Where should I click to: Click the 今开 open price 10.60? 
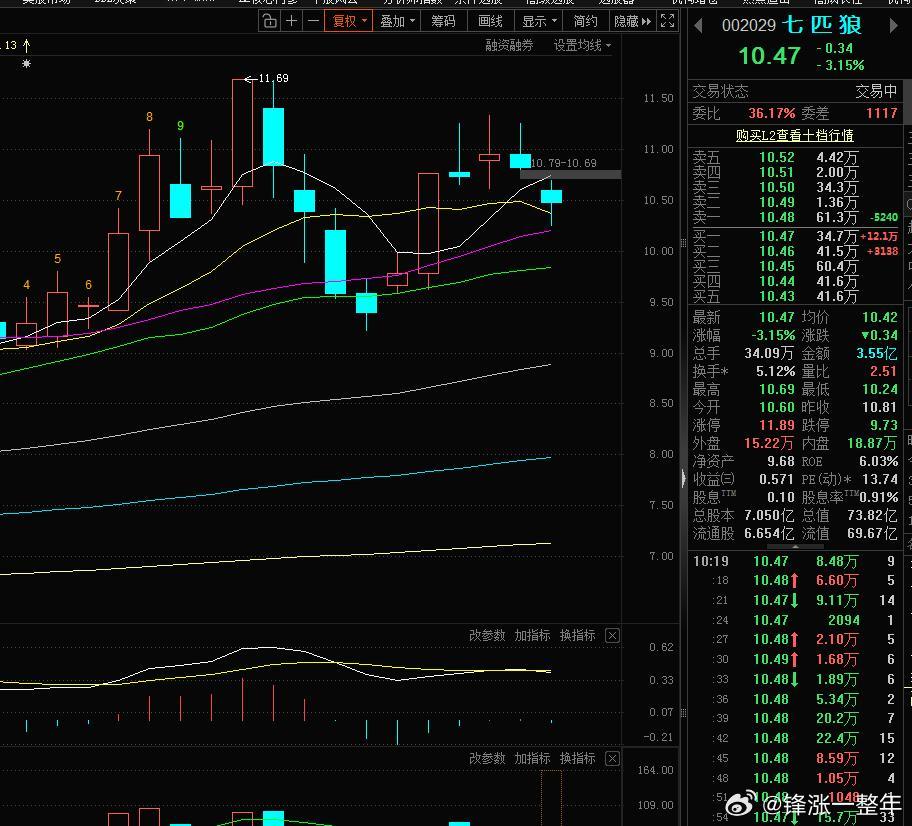point(776,407)
